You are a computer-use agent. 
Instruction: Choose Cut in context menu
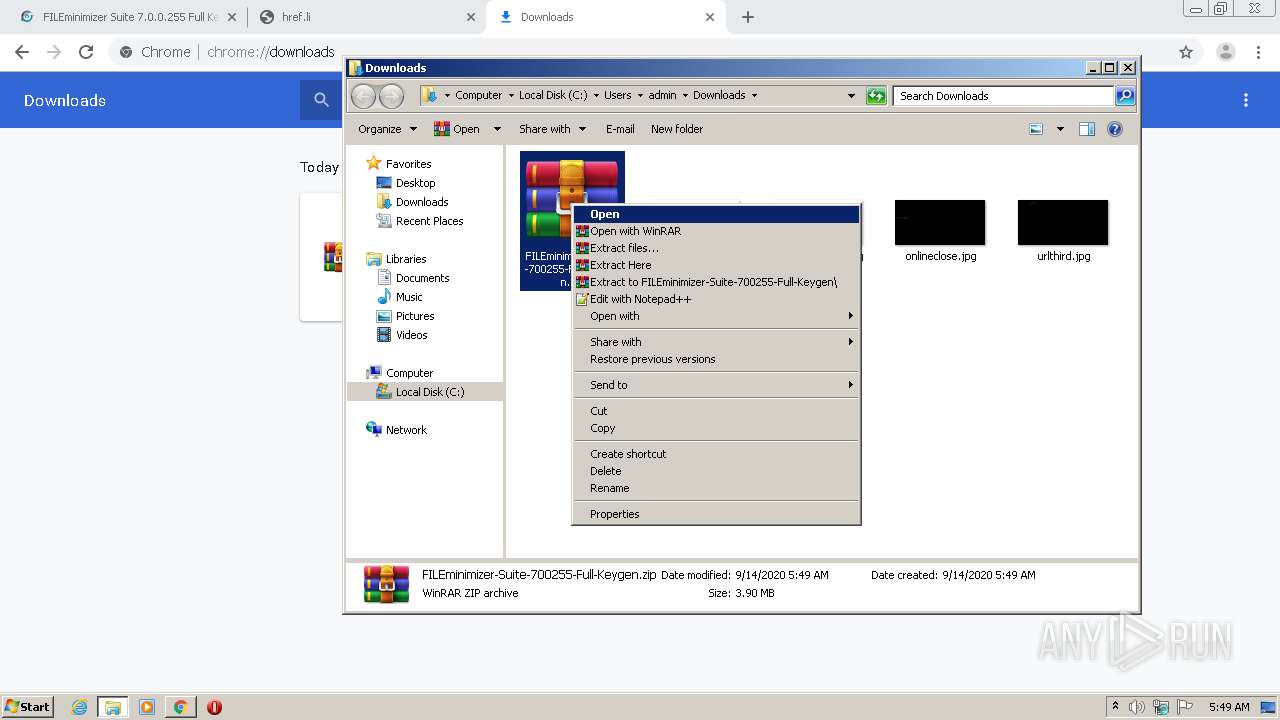pyautogui.click(x=716, y=411)
